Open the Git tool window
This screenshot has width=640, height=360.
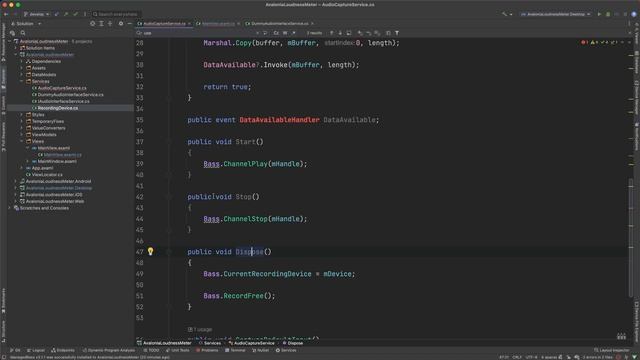[15, 350]
